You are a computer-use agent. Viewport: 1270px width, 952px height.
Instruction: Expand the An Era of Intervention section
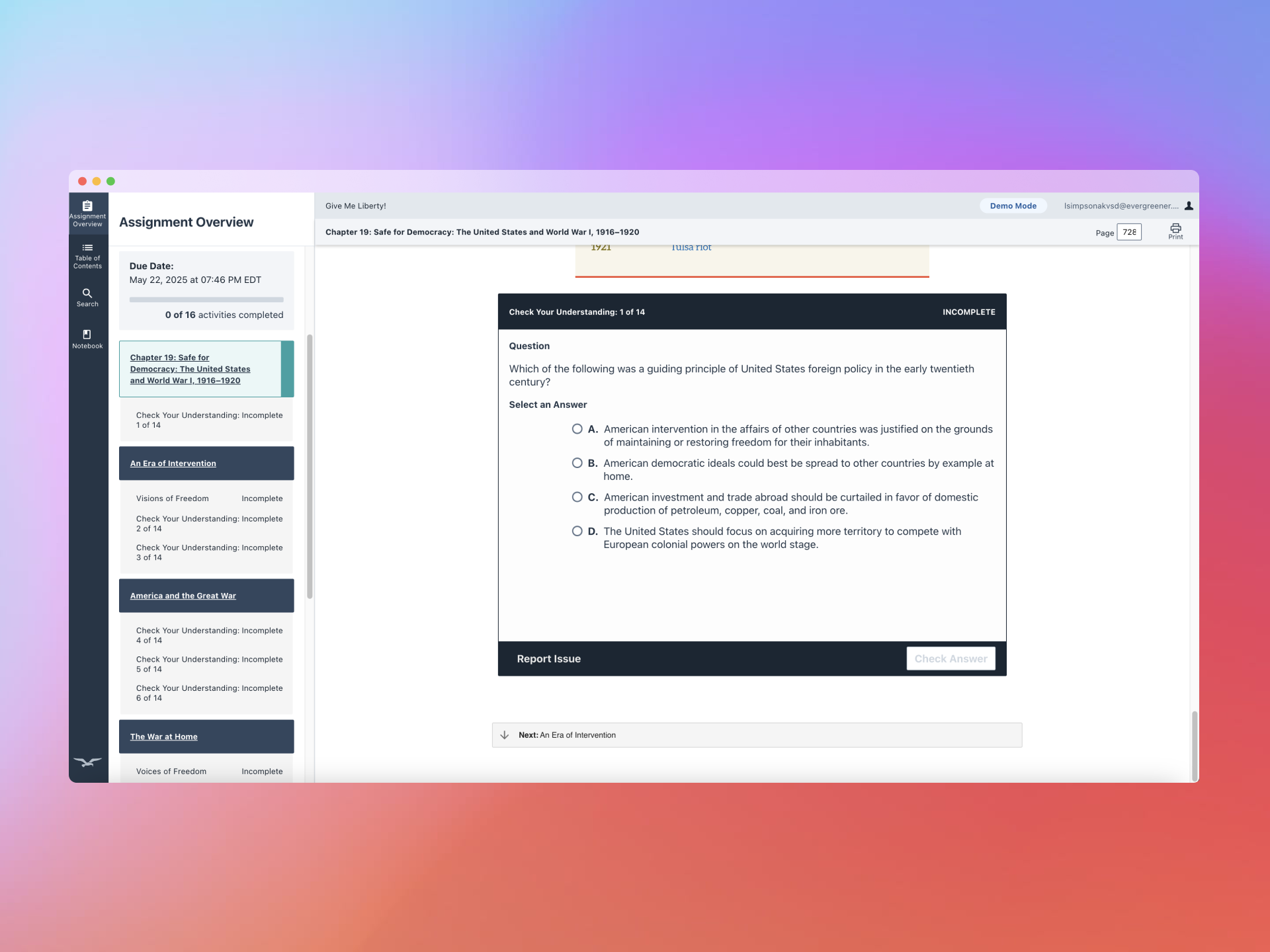coord(173,463)
